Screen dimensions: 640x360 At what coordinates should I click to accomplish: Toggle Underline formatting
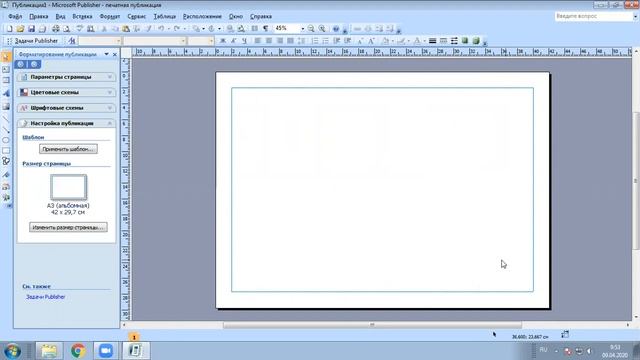click(244, 41)
